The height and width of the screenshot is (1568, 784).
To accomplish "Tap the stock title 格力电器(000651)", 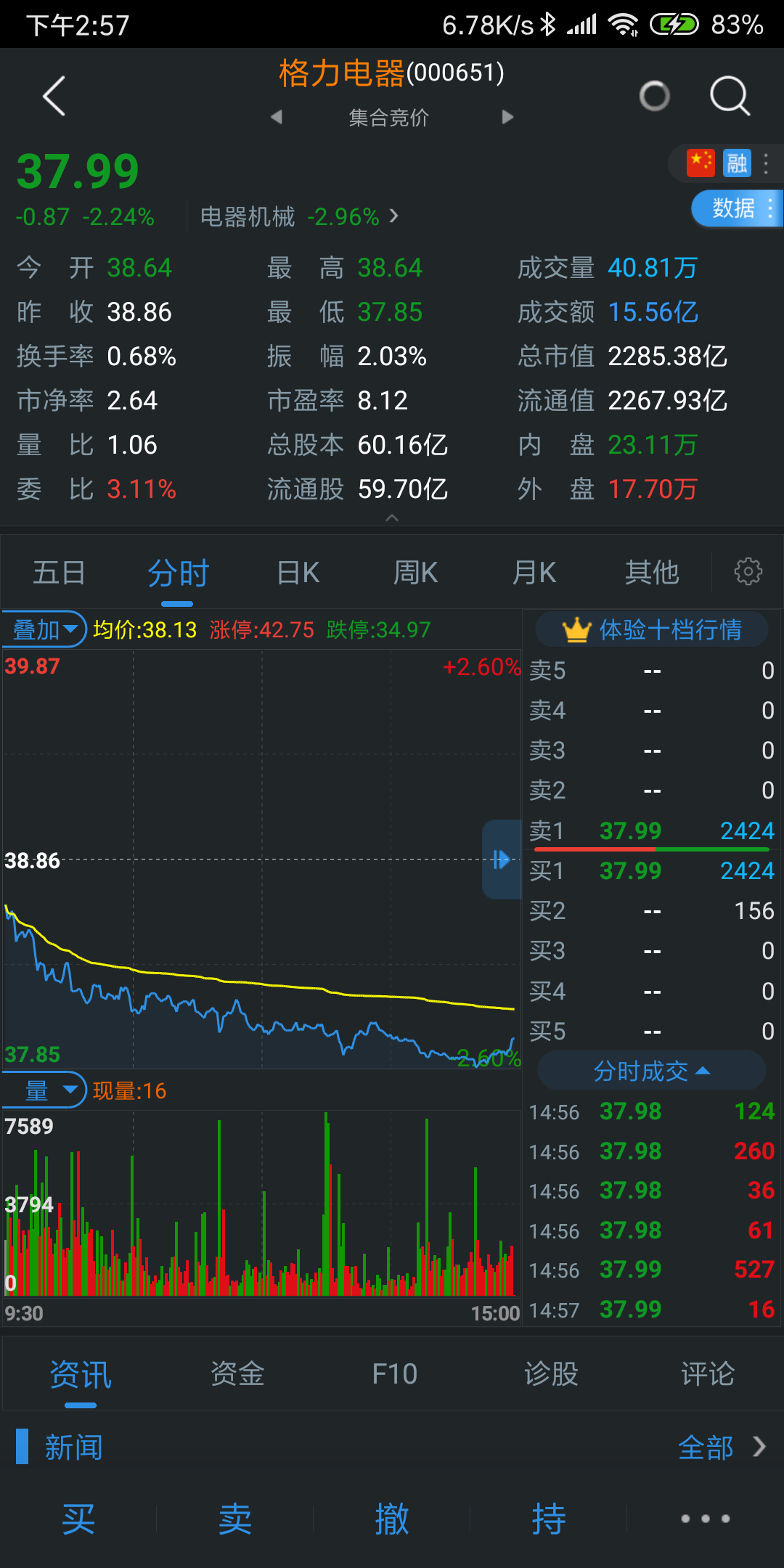I will coord(392,73).
